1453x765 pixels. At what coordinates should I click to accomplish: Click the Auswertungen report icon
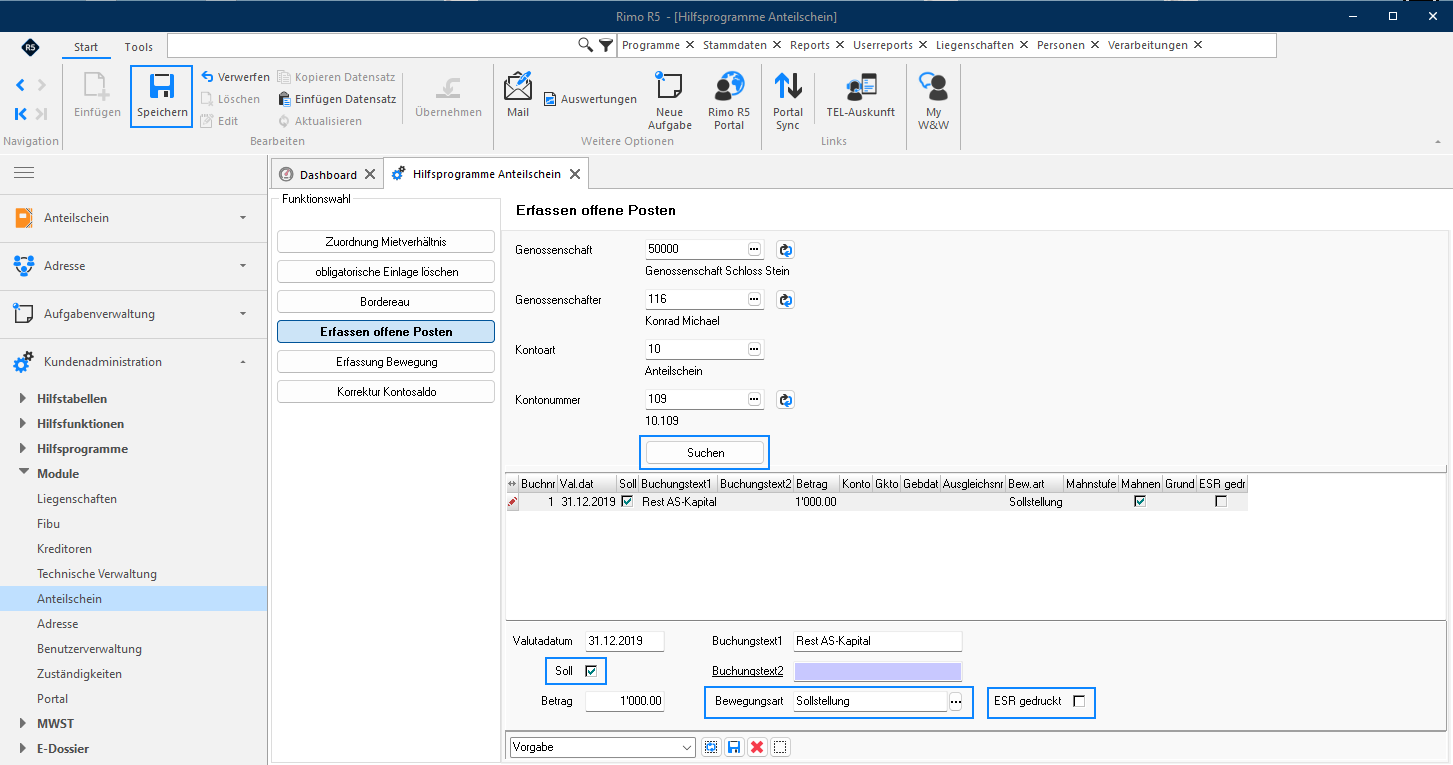click(x=550, y=99)
